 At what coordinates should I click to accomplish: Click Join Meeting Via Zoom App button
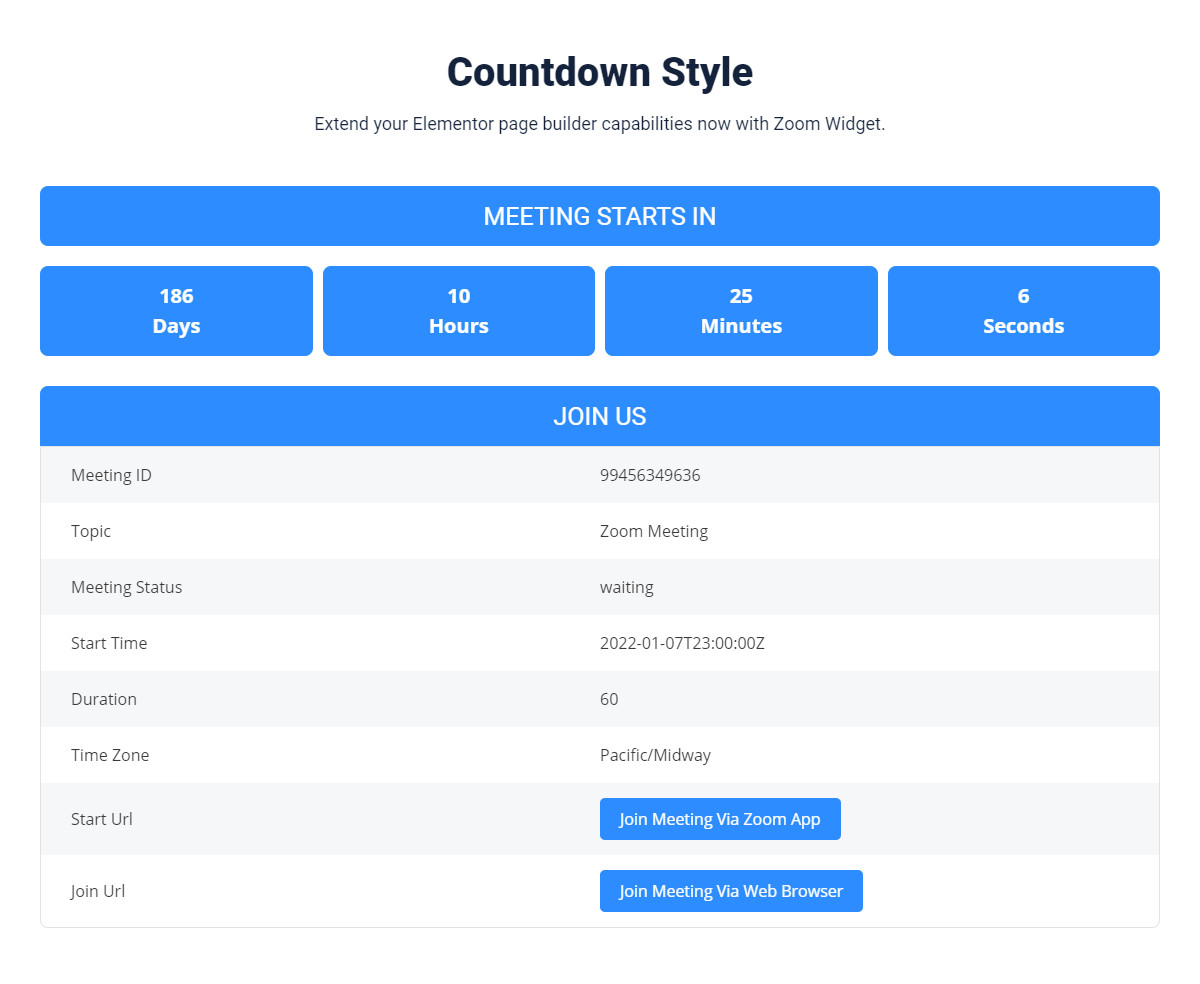point(720,819)
